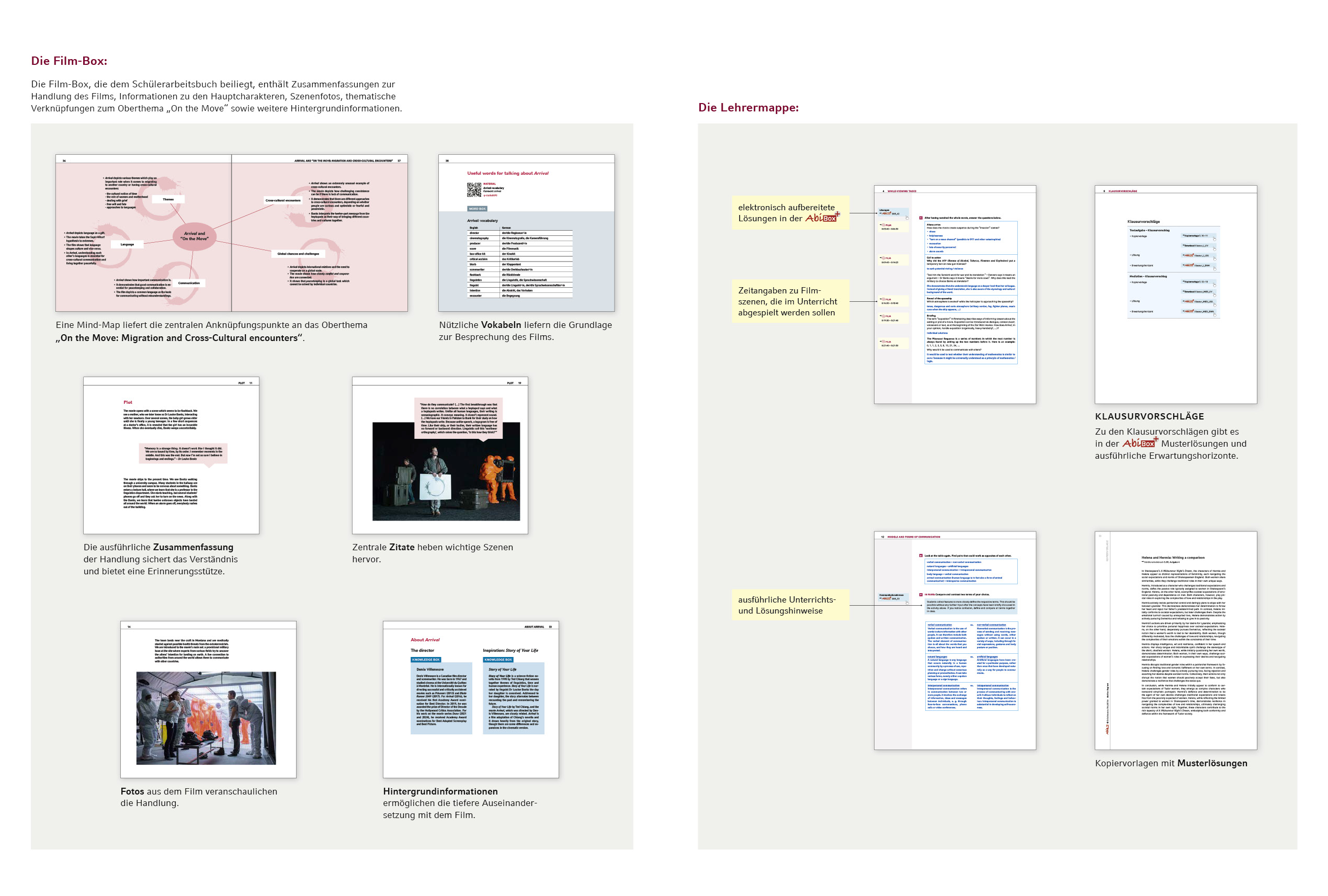
Task: Click the 'Themes' node in the mind map
Action: pyautogui.click(x=168, y=199)
